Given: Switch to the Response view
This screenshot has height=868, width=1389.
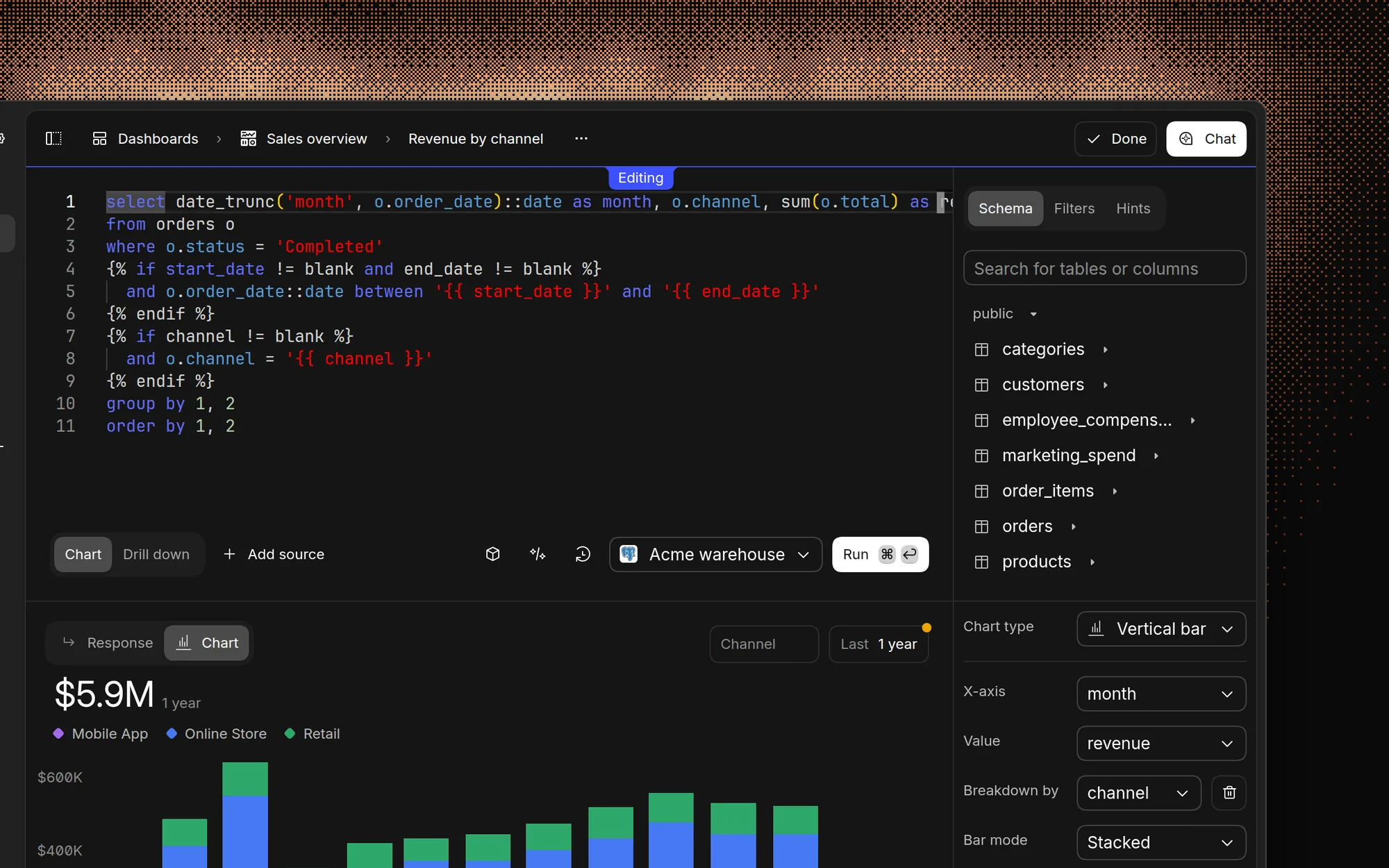Looking at the screenshot, I should point(108,643).
